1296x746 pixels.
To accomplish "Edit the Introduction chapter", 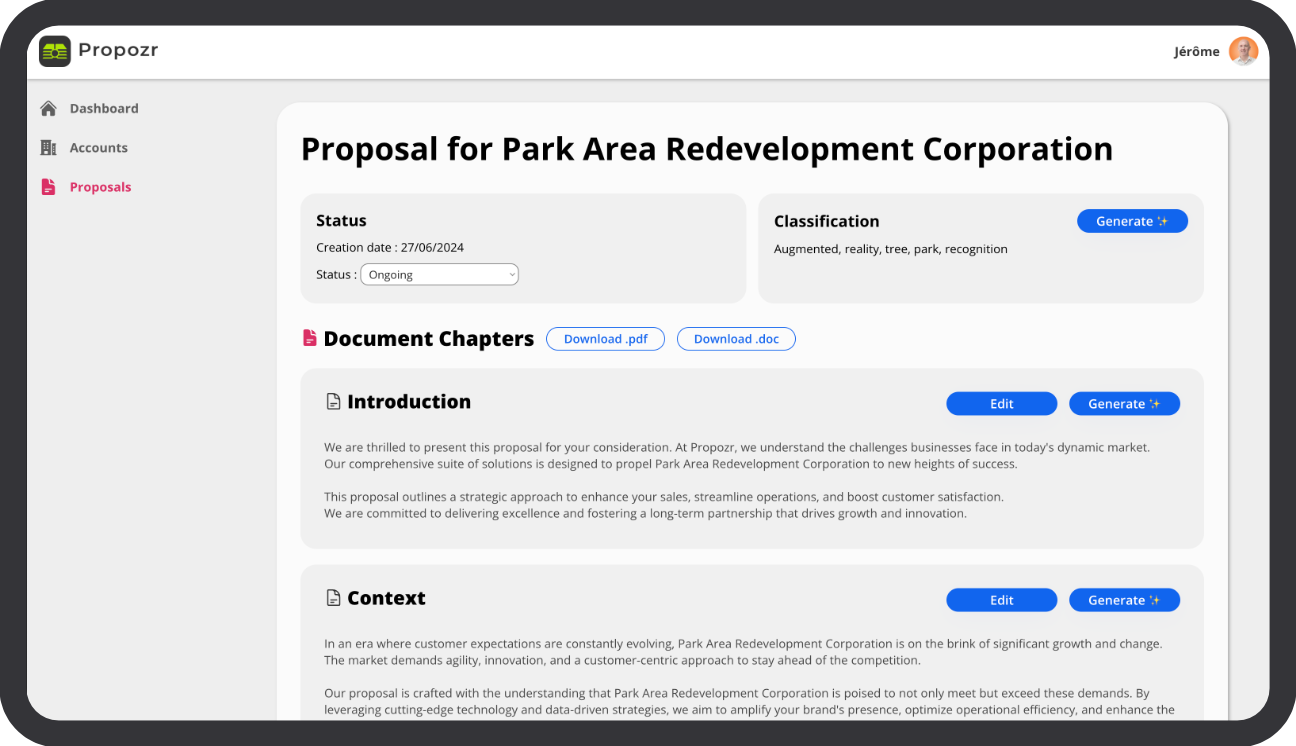I will tap(1001, 404).
